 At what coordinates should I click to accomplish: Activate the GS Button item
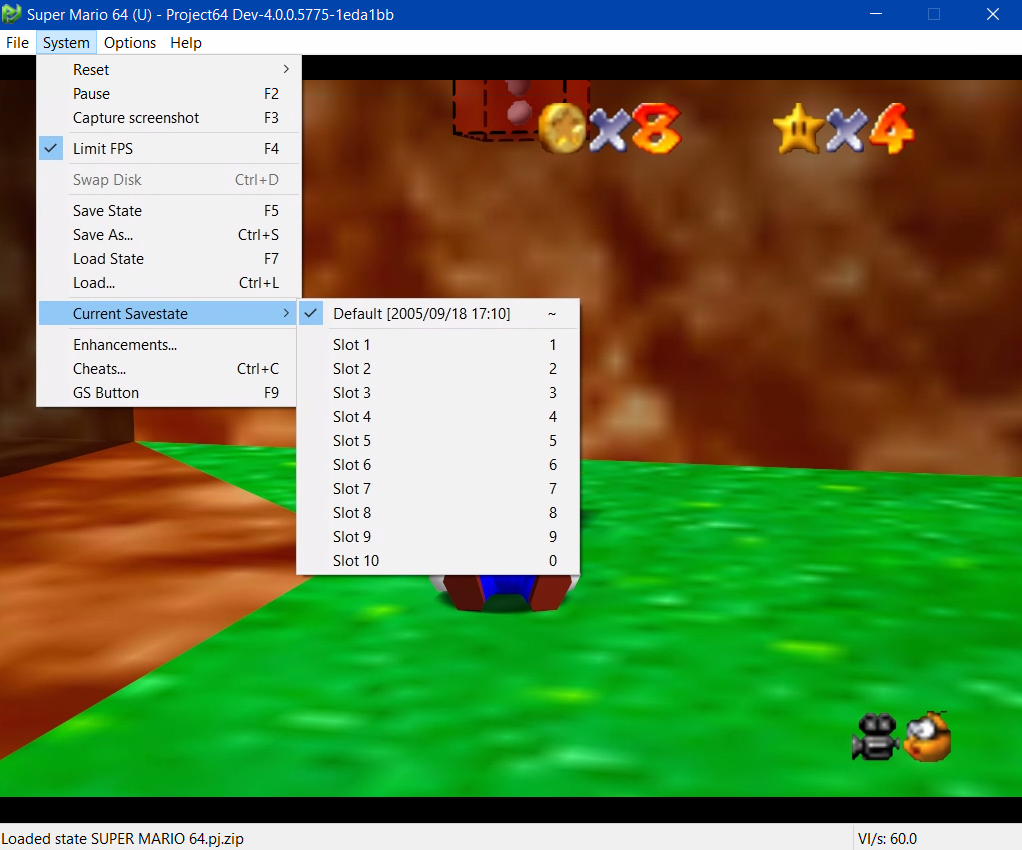pyautogui.click(x=169, y=393)
